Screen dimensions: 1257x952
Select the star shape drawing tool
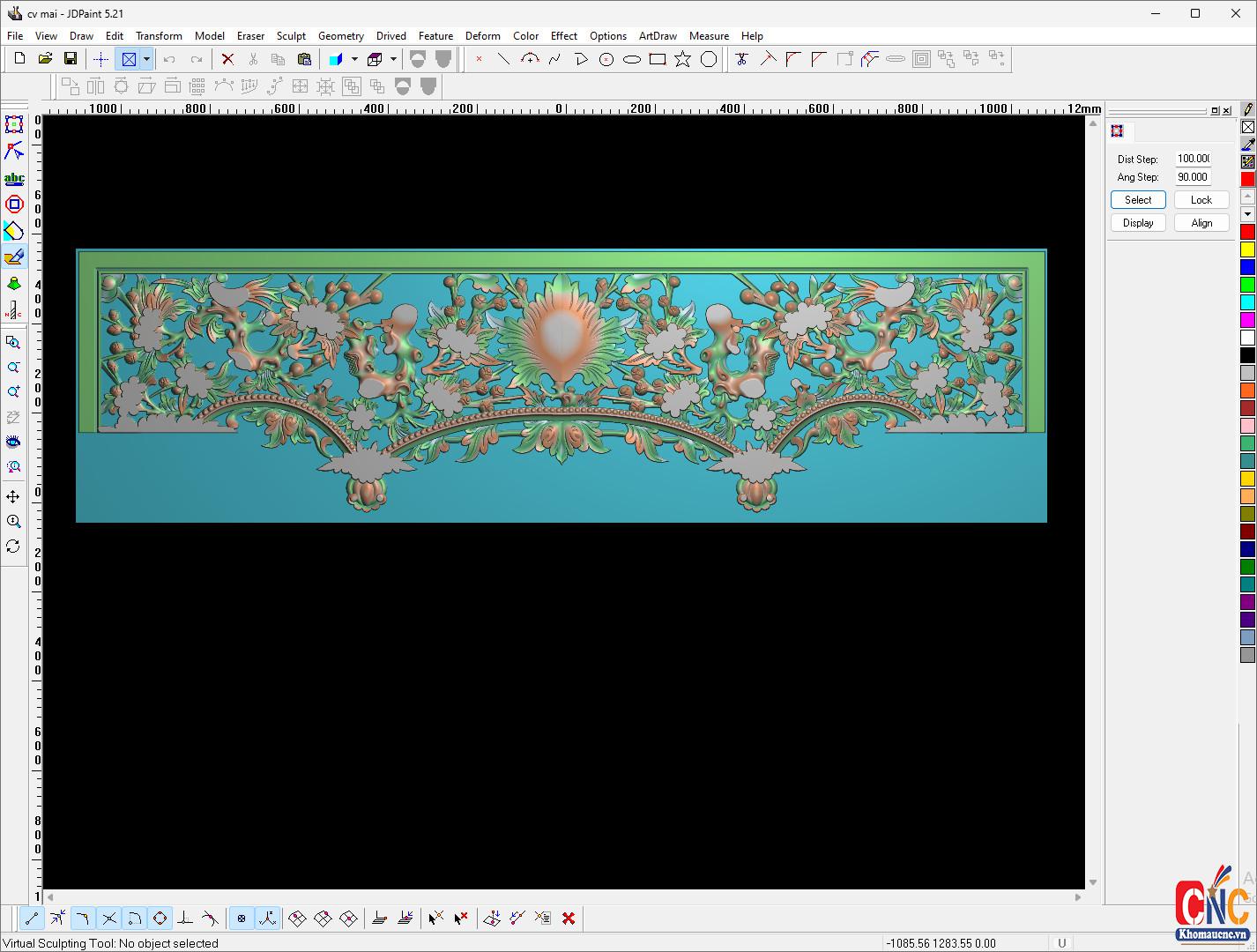tap(682, 59)
